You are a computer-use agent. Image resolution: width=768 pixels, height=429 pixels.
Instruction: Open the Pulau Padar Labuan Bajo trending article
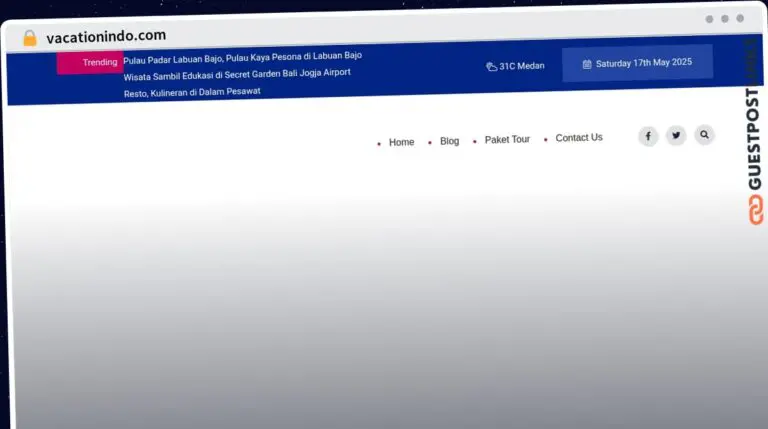pyautogui.click(x=242, y=57)
